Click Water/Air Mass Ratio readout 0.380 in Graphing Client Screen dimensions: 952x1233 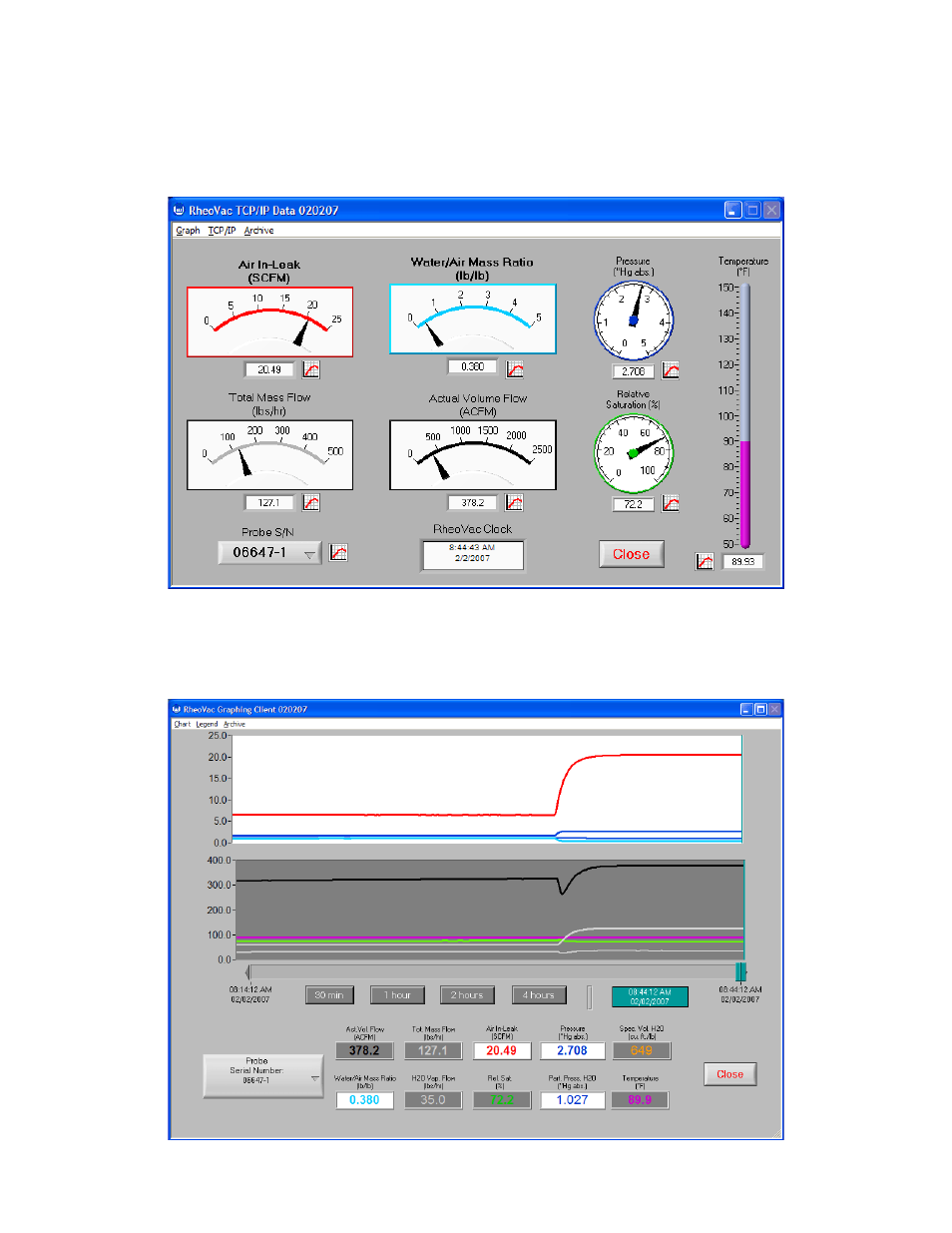[364, 1100]
